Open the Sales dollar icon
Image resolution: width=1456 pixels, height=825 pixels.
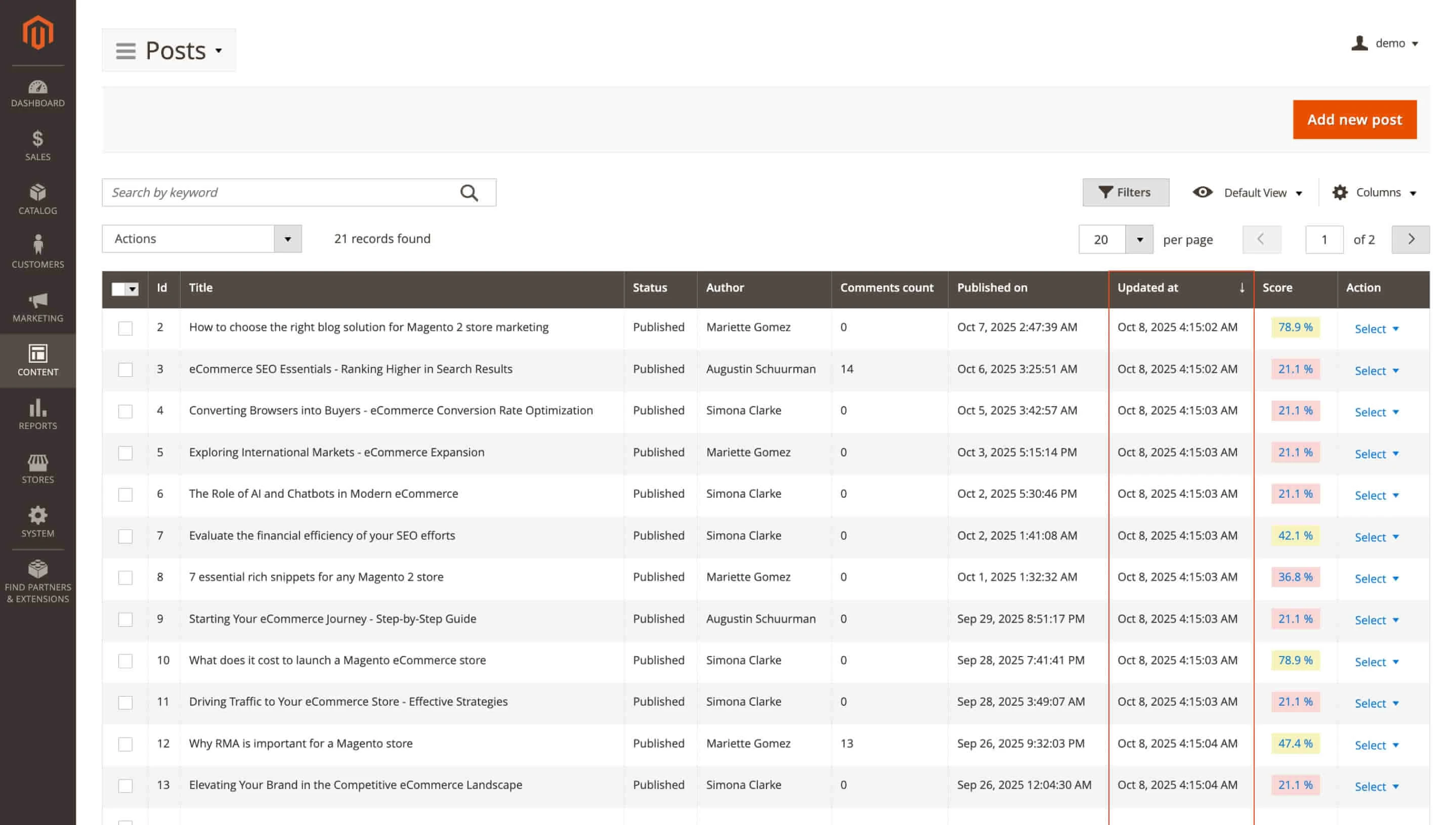coord(37,139)
